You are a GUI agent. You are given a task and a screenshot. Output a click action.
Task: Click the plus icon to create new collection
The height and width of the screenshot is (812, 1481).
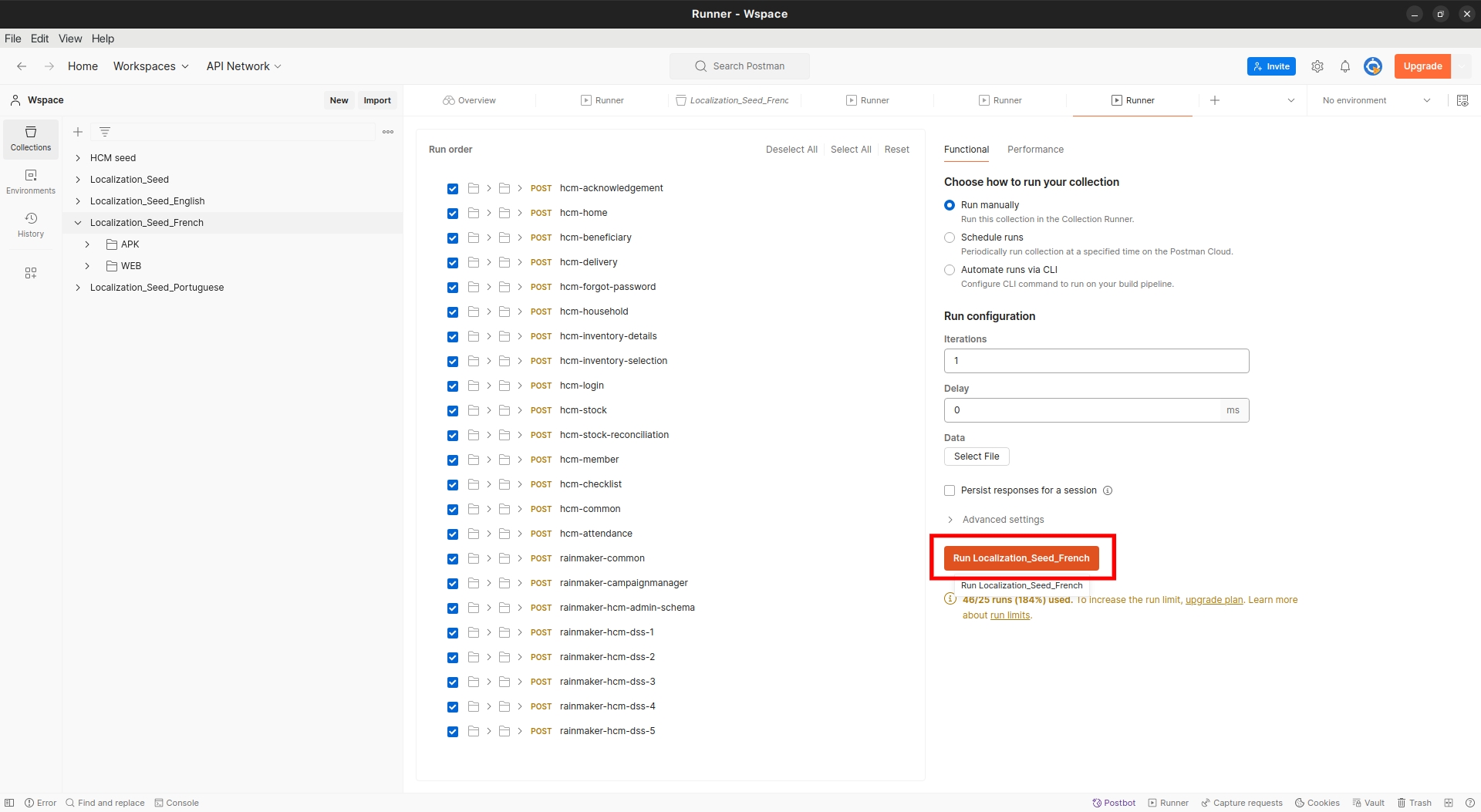(x=78, y=132)
